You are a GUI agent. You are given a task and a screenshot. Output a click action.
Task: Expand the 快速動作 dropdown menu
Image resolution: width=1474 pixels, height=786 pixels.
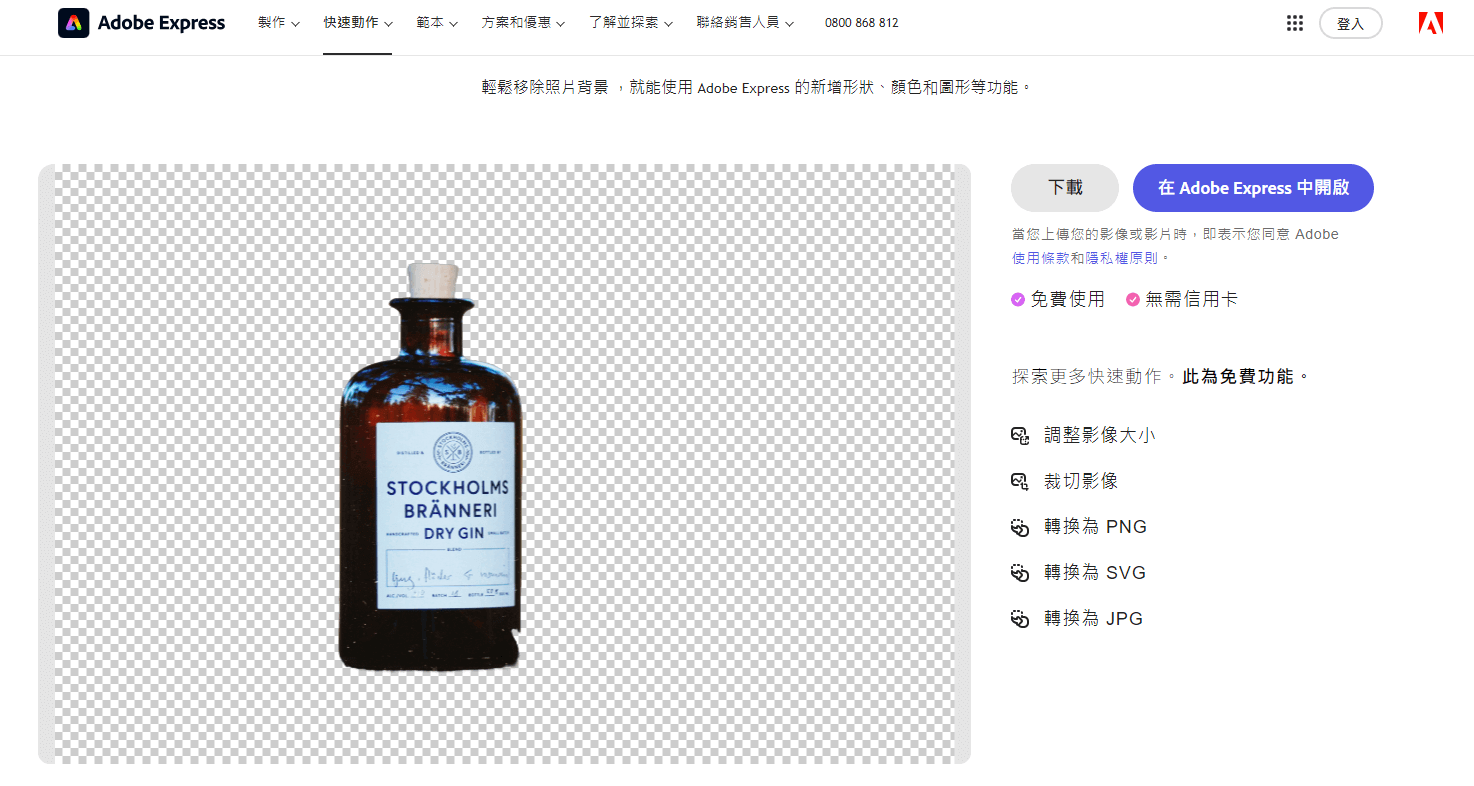pyautogui.click(x=357, y=23)
